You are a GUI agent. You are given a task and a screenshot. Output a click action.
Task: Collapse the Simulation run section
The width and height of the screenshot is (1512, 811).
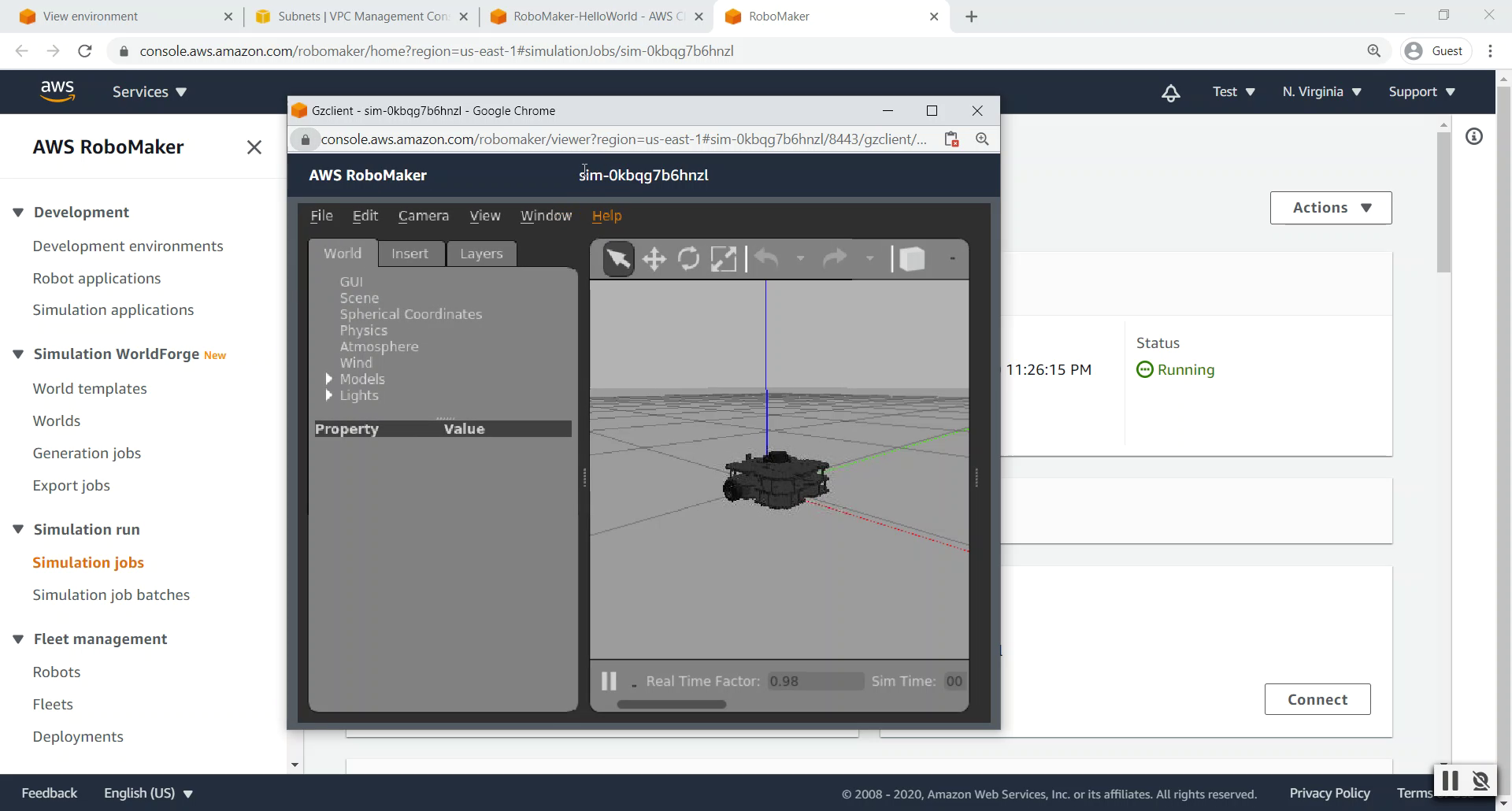coord(18,530)
